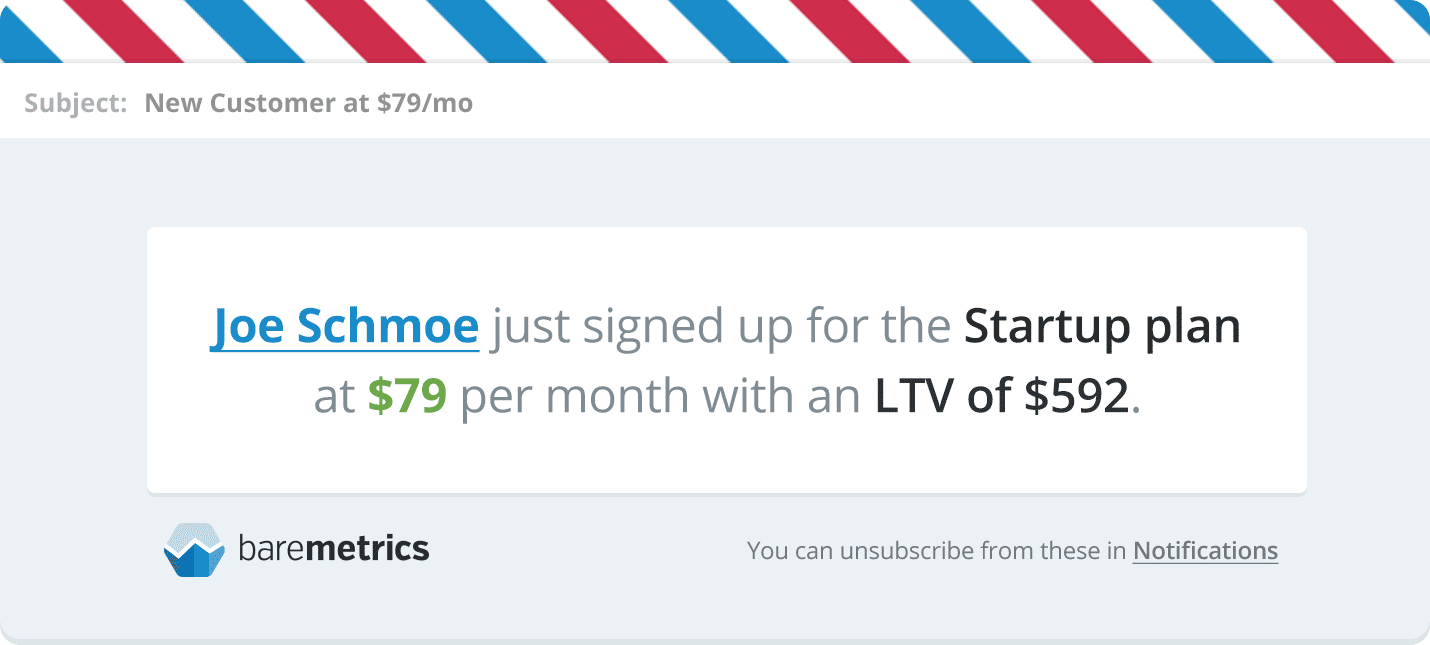The width and height of the screenshot is (1430, 645).
Task: Click the bold "Startup plan" text
Action: pos(1102,329)
